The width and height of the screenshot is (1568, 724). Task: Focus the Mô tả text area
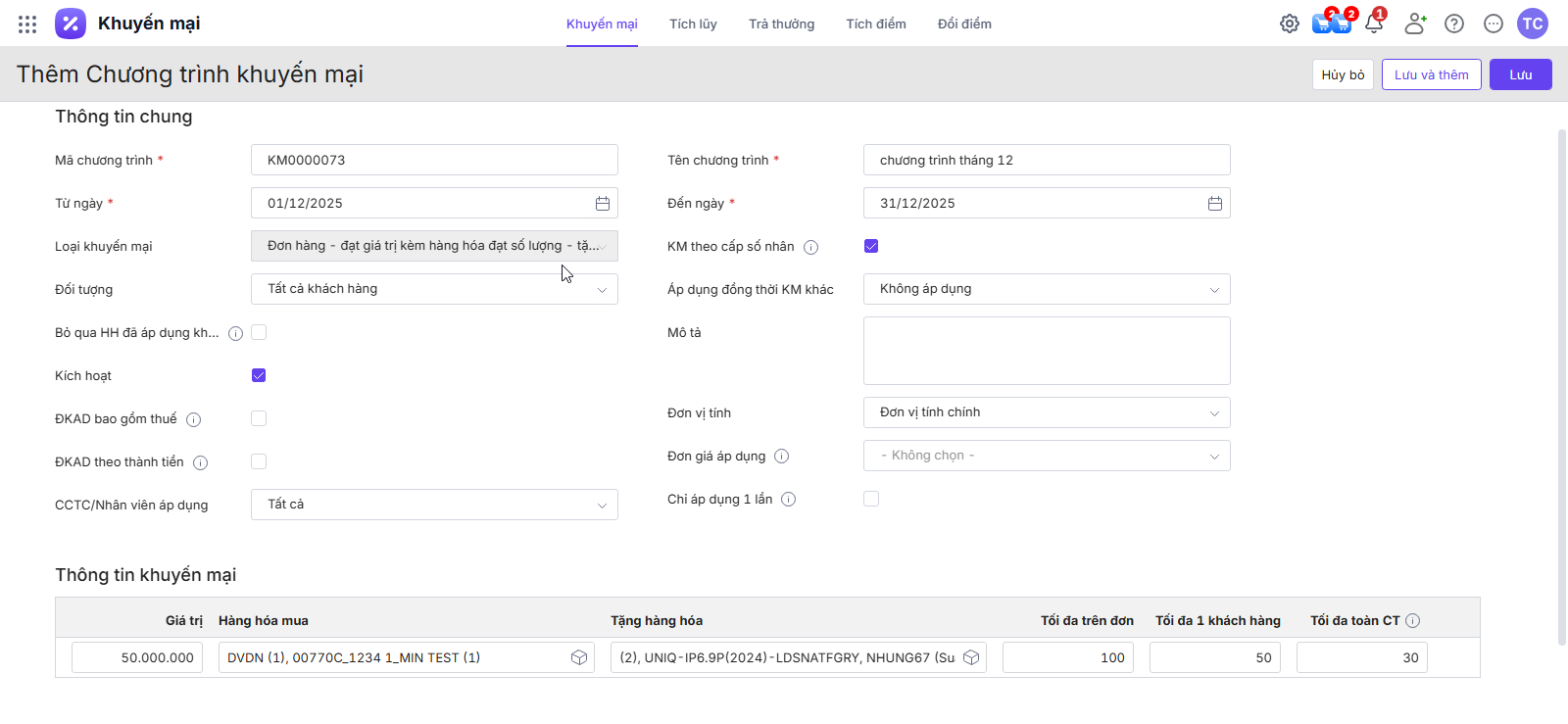[x=1047, y=351]
